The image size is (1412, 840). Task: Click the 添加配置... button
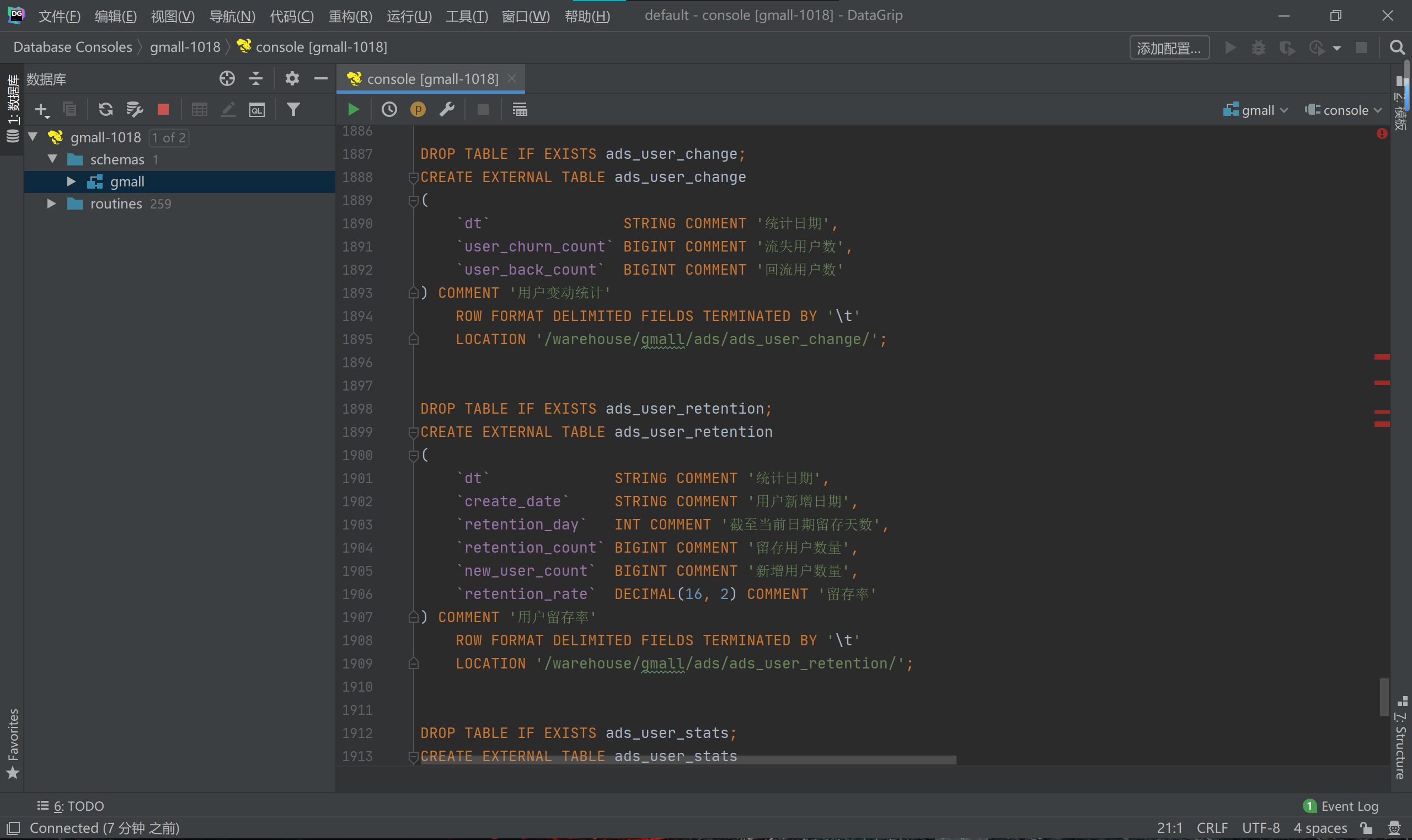(x=1169, y=47)
